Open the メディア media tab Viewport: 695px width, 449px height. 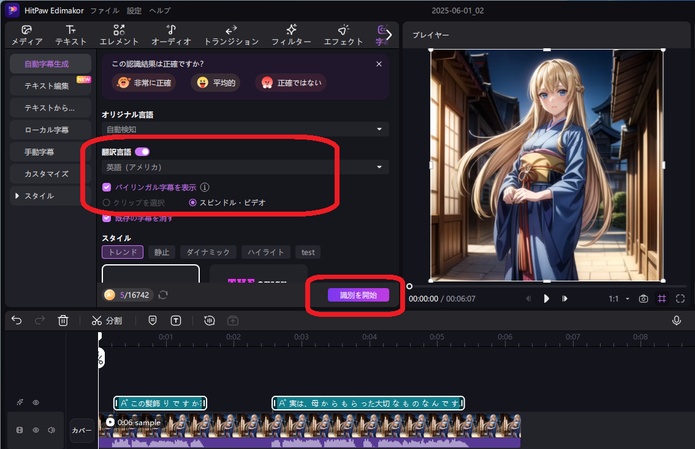tap(27, 35)
